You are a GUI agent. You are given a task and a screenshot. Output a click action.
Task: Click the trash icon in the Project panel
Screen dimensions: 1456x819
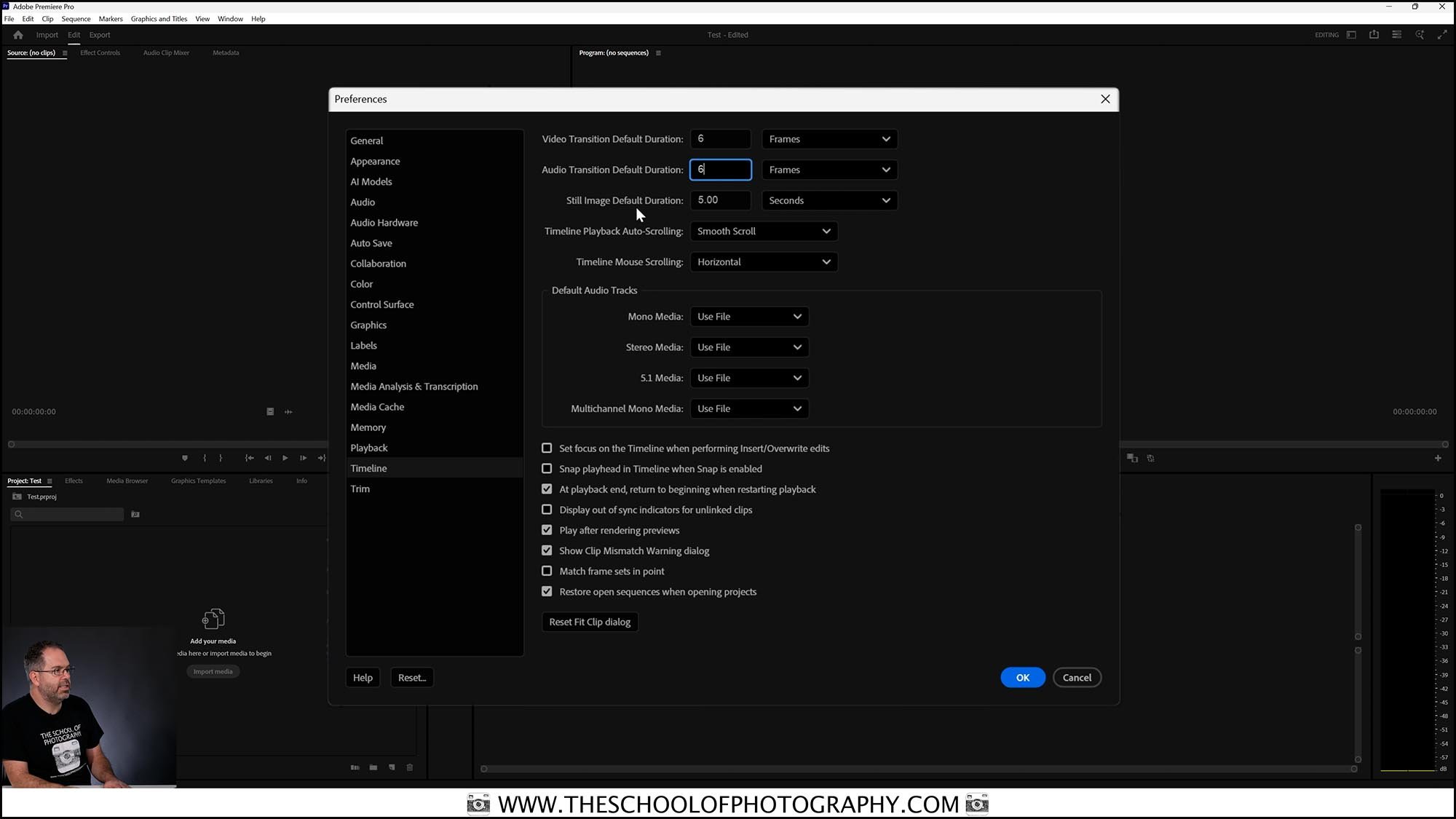(x=409, y=767)
